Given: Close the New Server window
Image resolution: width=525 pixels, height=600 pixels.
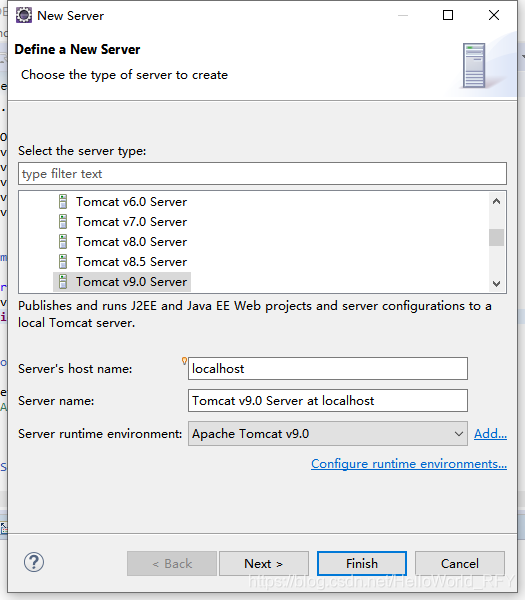Looking at the screenshot, I should 494,15.
